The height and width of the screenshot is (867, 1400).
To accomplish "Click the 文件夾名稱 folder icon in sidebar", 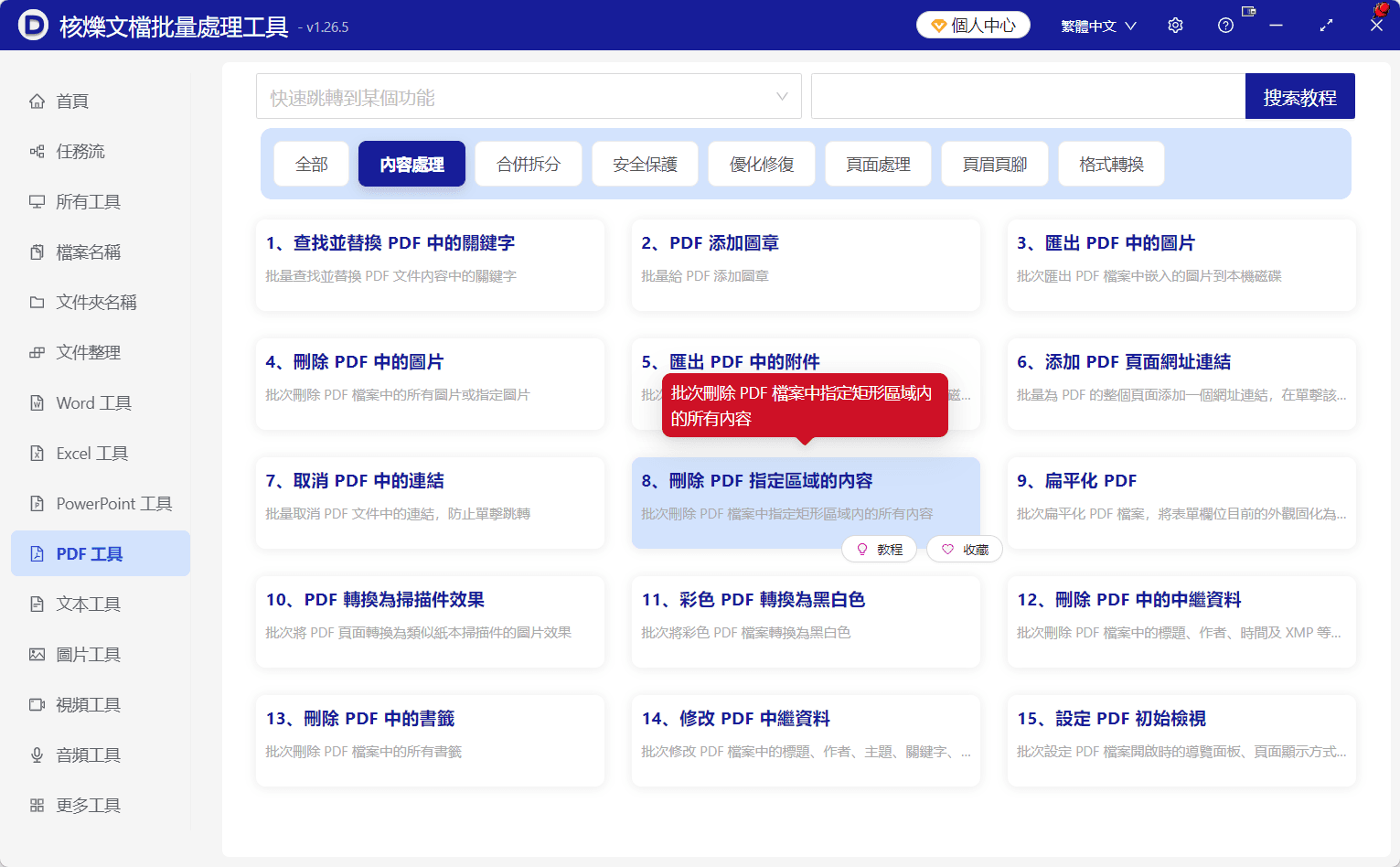I will 37,302.
